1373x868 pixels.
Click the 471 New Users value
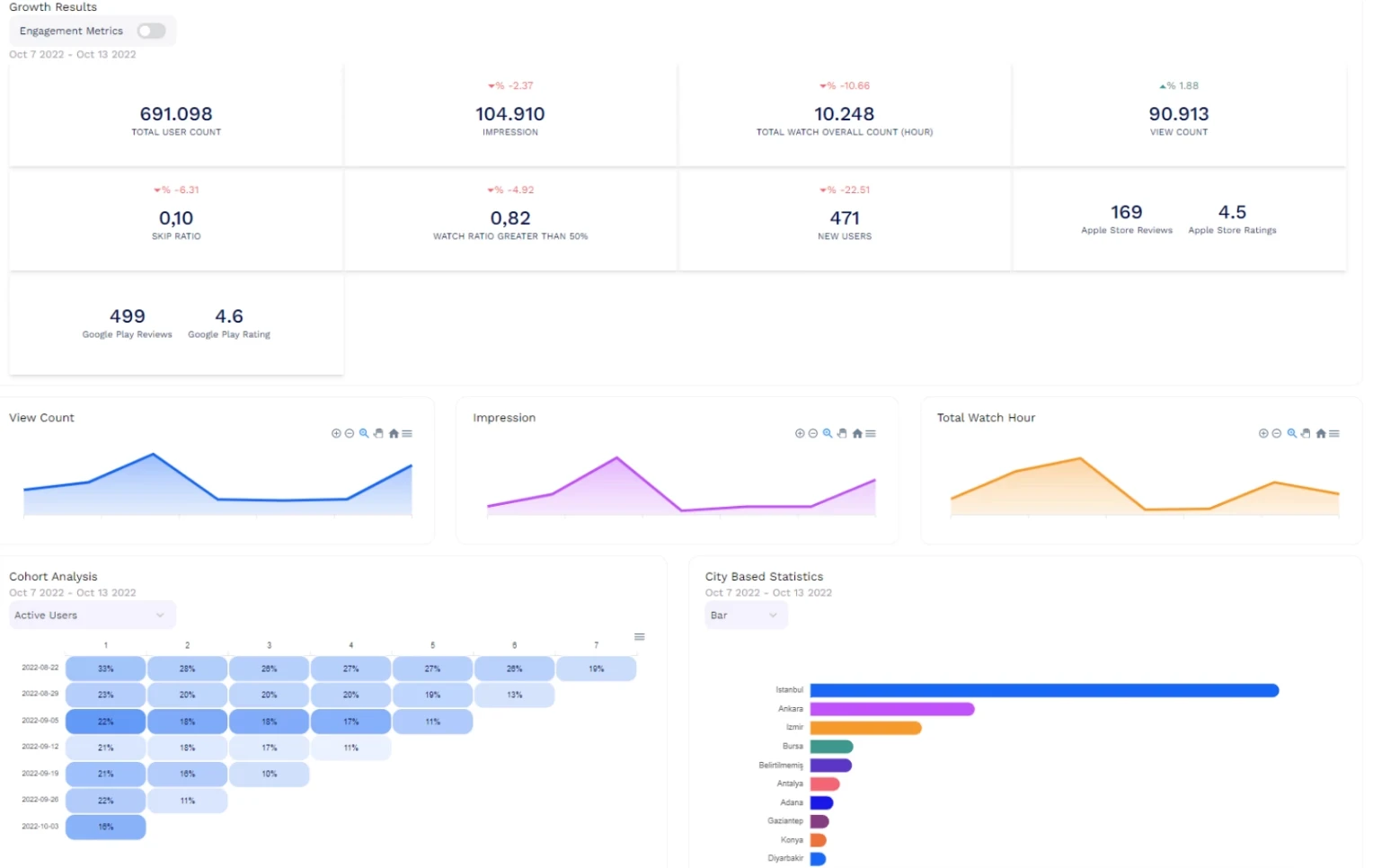(845, 218)
